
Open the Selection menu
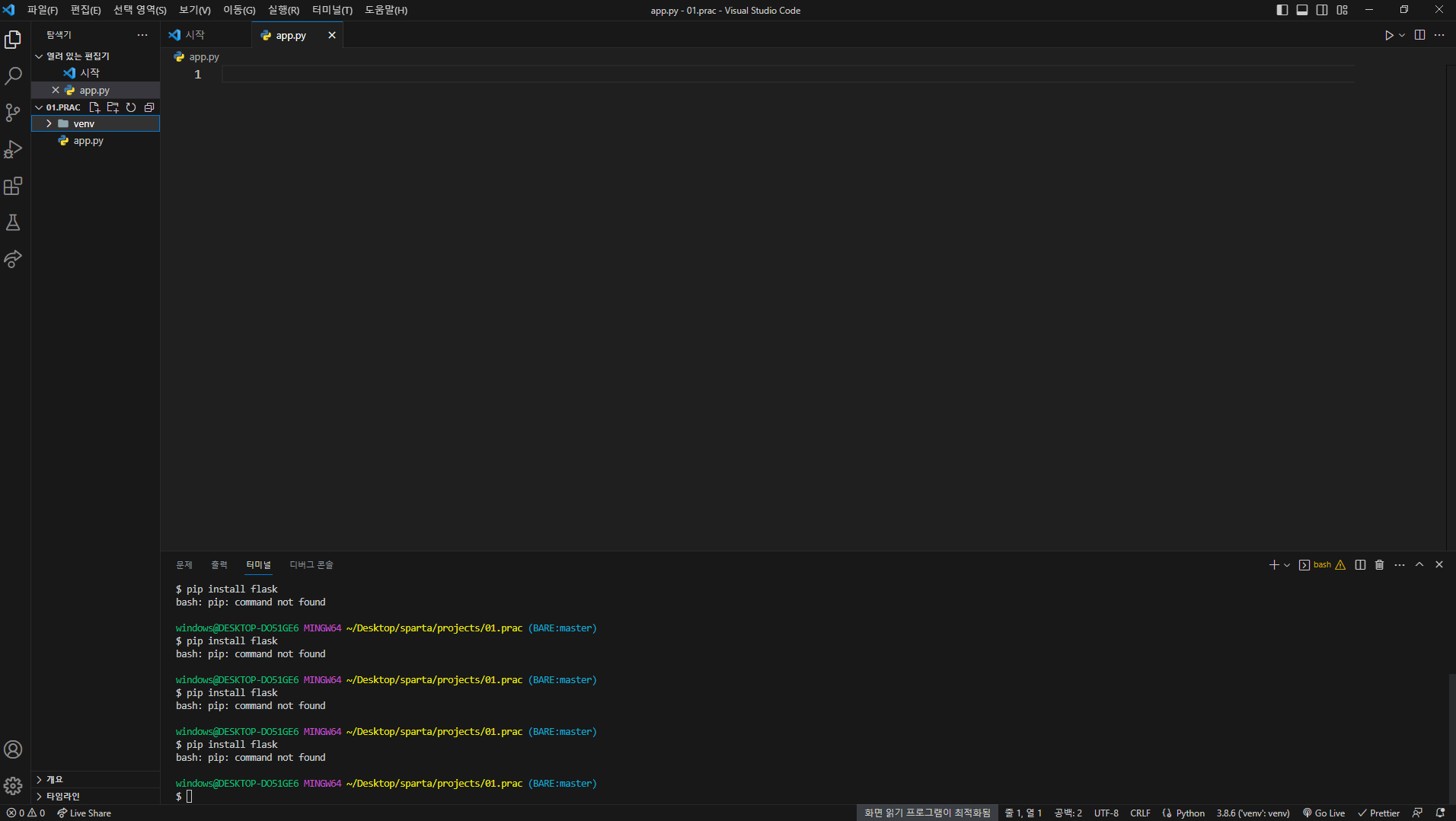[140, 10]
